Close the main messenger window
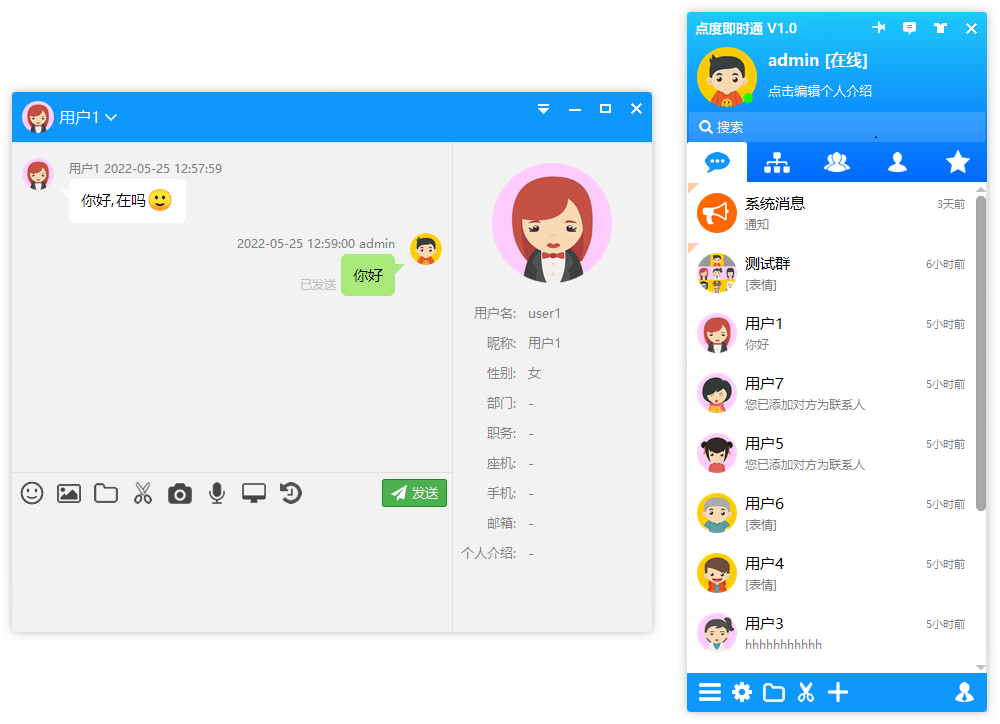This screenshot has width=1000, height=724. [x=971, y=28]
